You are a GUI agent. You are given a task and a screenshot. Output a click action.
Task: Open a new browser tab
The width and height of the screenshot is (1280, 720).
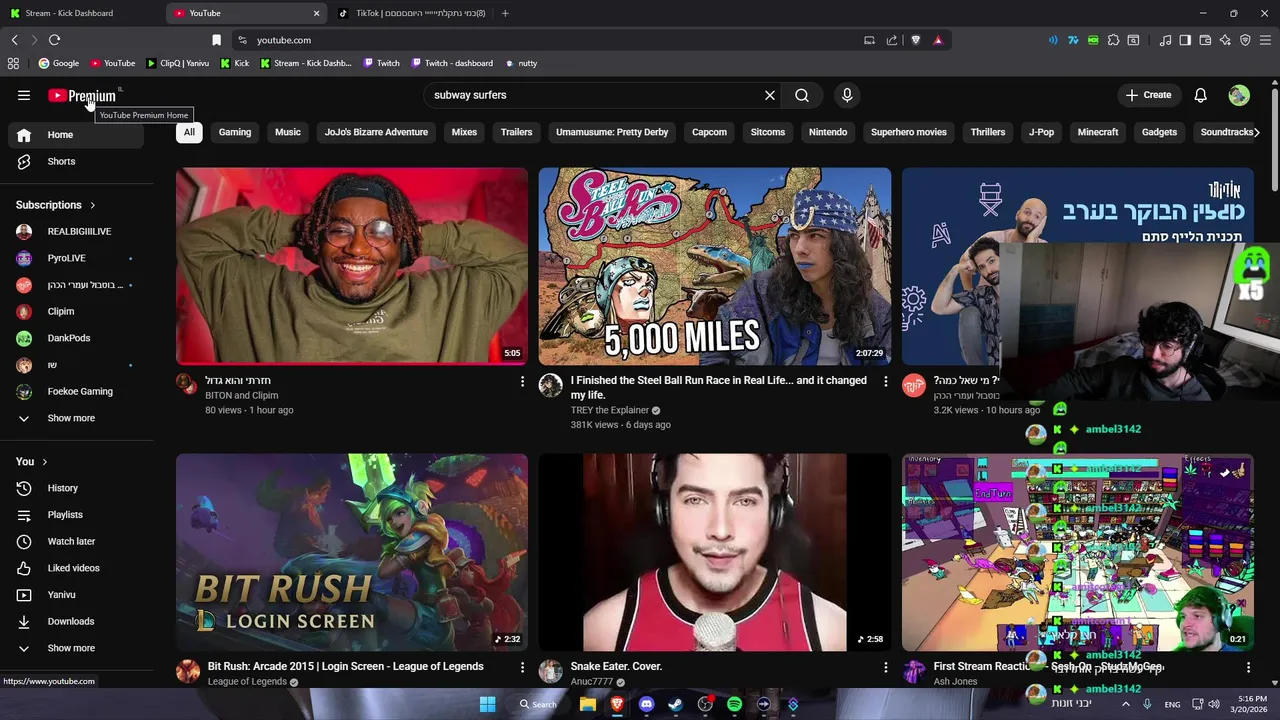(x=505, y=13)
